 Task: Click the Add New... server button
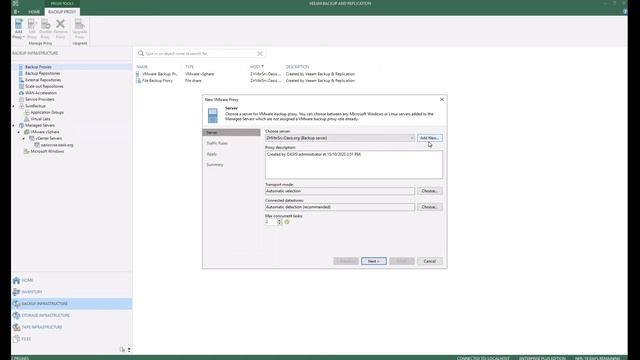click(429, 138)
